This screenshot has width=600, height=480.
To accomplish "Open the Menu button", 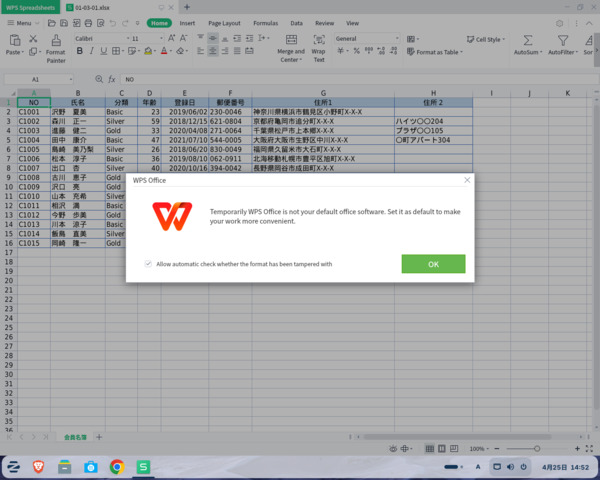I will pyautogui.click(x=23, y=23).
